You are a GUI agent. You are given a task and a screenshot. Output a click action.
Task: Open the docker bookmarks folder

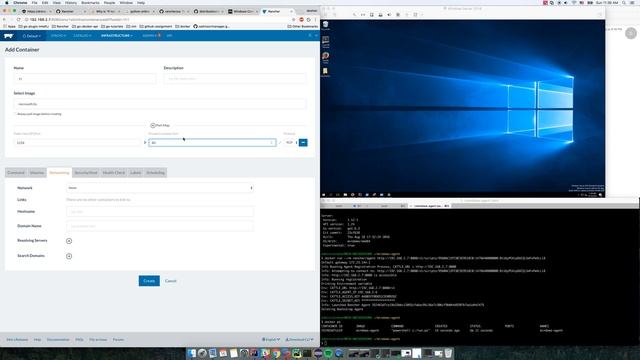coord(183,27)
